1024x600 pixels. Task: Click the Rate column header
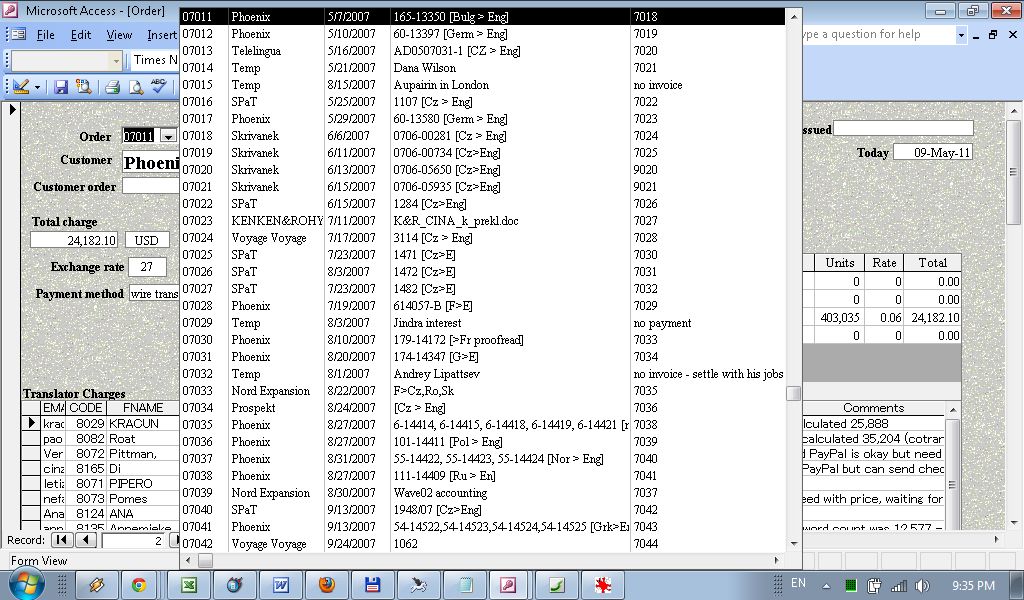(x=884, y=262)
